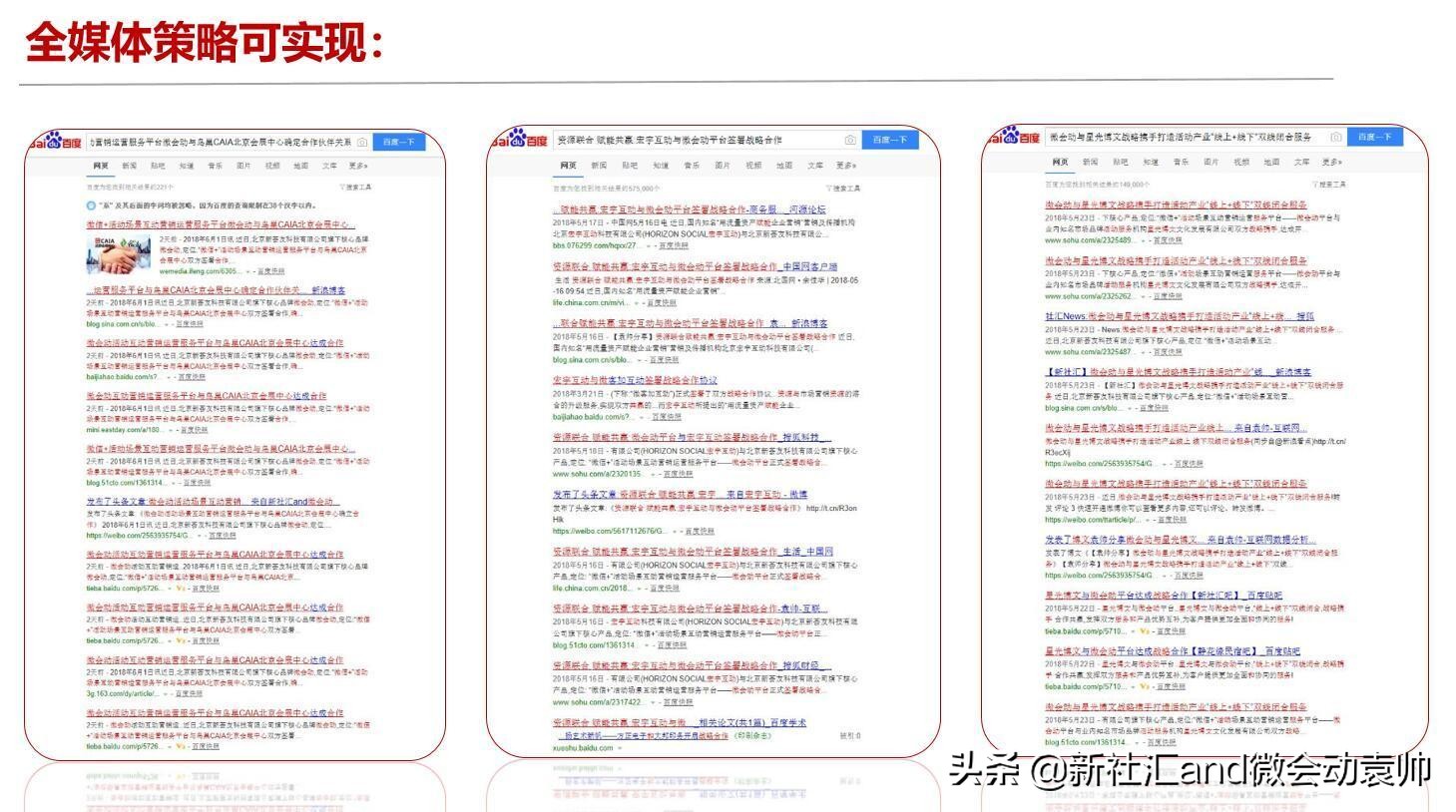Open the 中国网客户端 result title
1456x812 pixels.
click(696, 267)
